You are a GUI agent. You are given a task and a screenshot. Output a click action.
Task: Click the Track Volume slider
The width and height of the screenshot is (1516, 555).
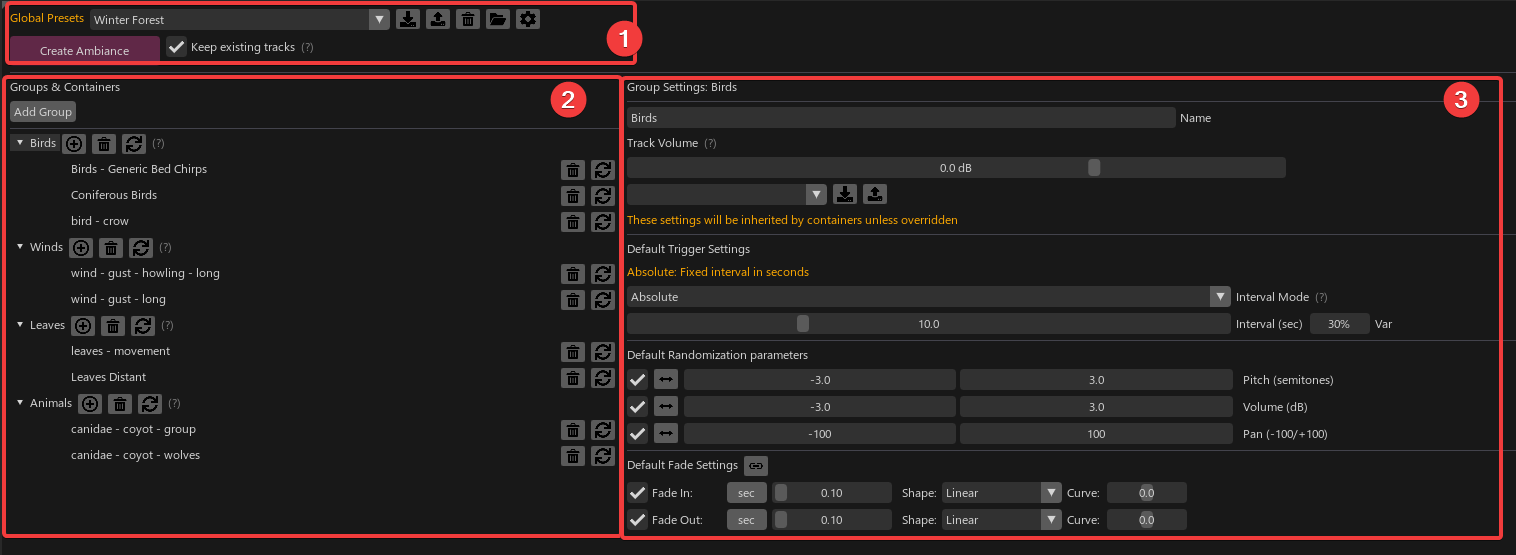tap(956, 168)
